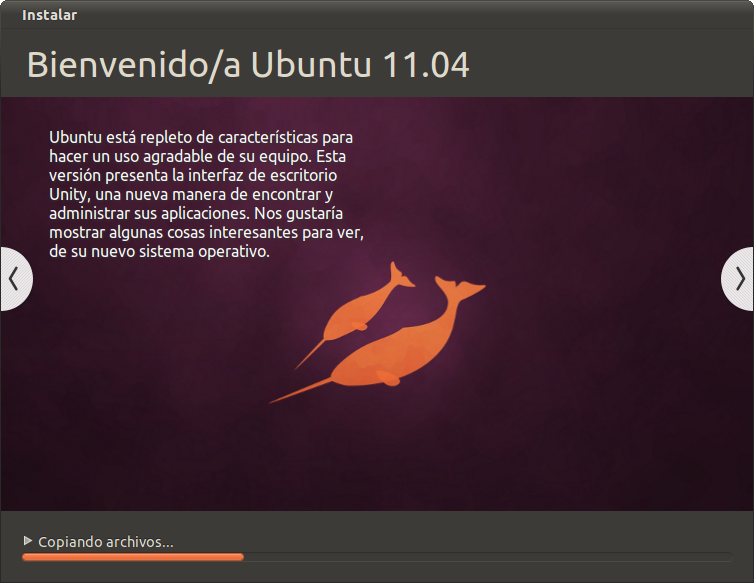
Task: Expand the Copiando archivos details triangle
Action: [x=28, y=541]
